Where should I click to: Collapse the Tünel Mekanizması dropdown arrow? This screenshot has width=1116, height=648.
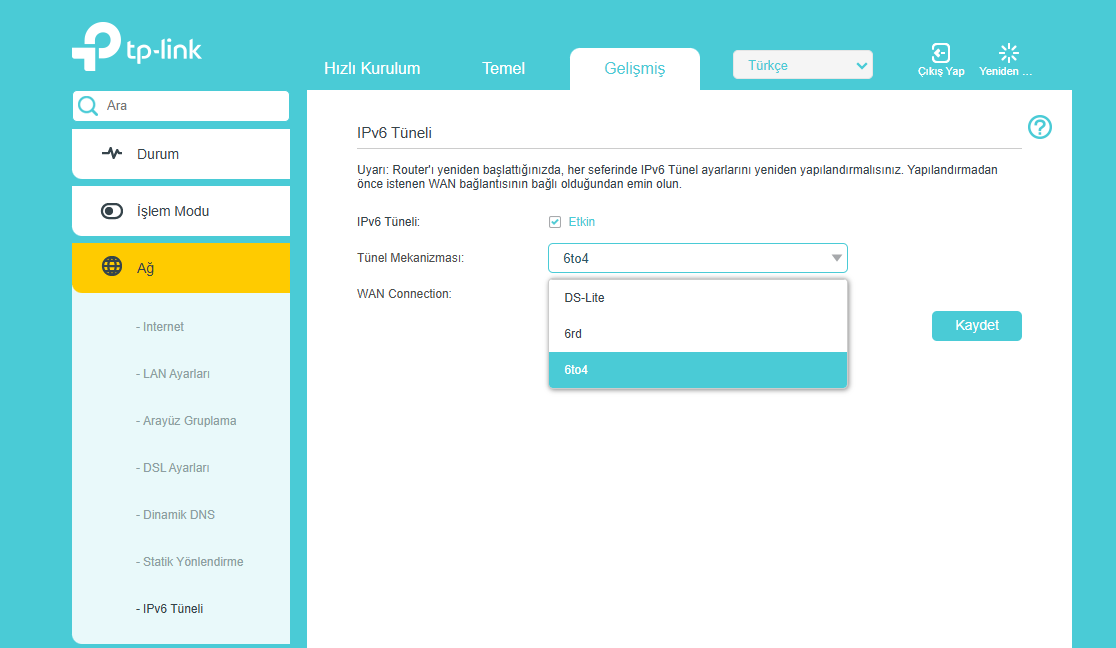(836, 258)
